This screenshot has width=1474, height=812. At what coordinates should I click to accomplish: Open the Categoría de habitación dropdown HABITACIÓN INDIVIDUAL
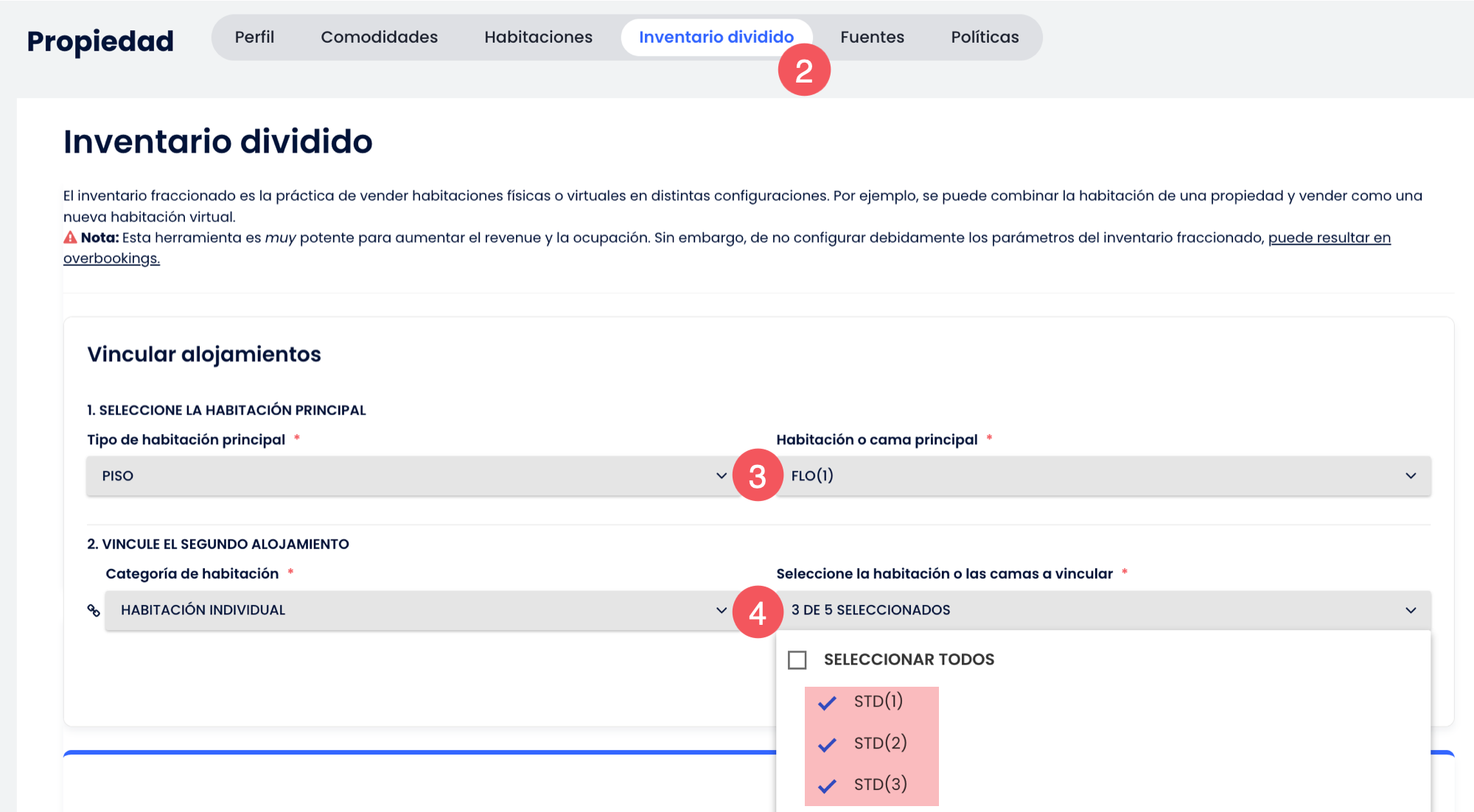[x=421, y=610]
